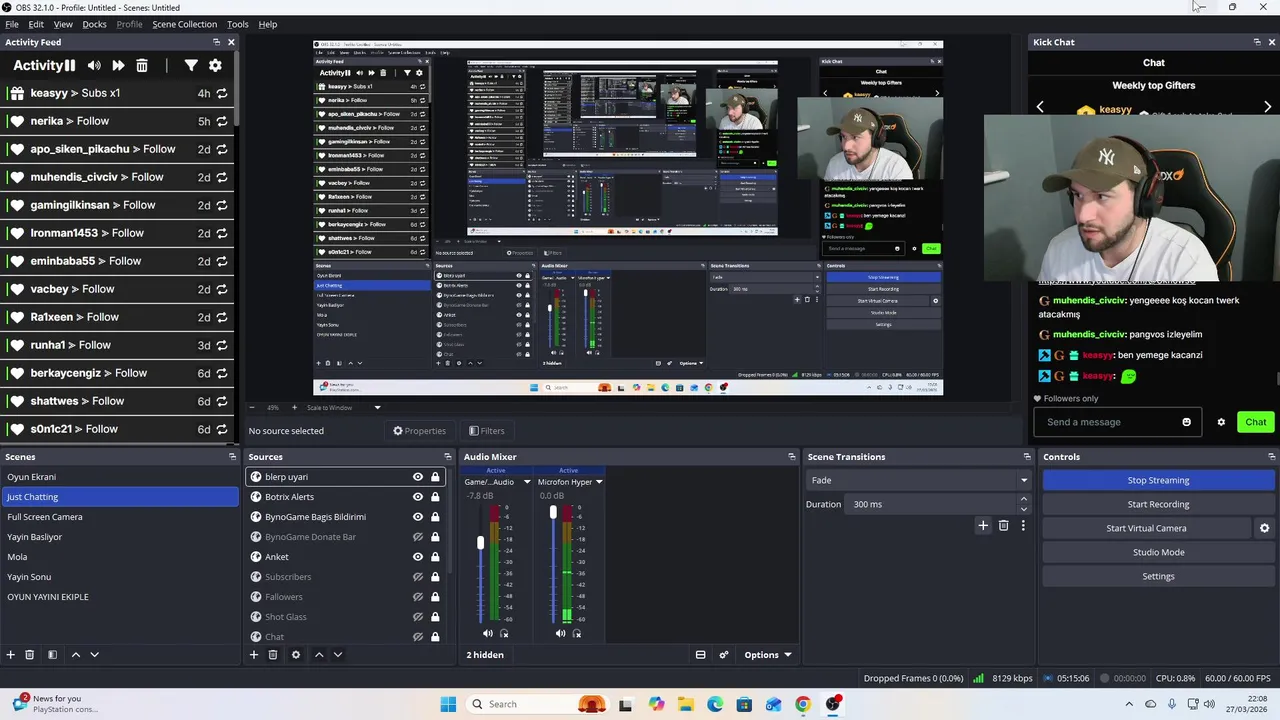Open the File menu

point(12,24)
